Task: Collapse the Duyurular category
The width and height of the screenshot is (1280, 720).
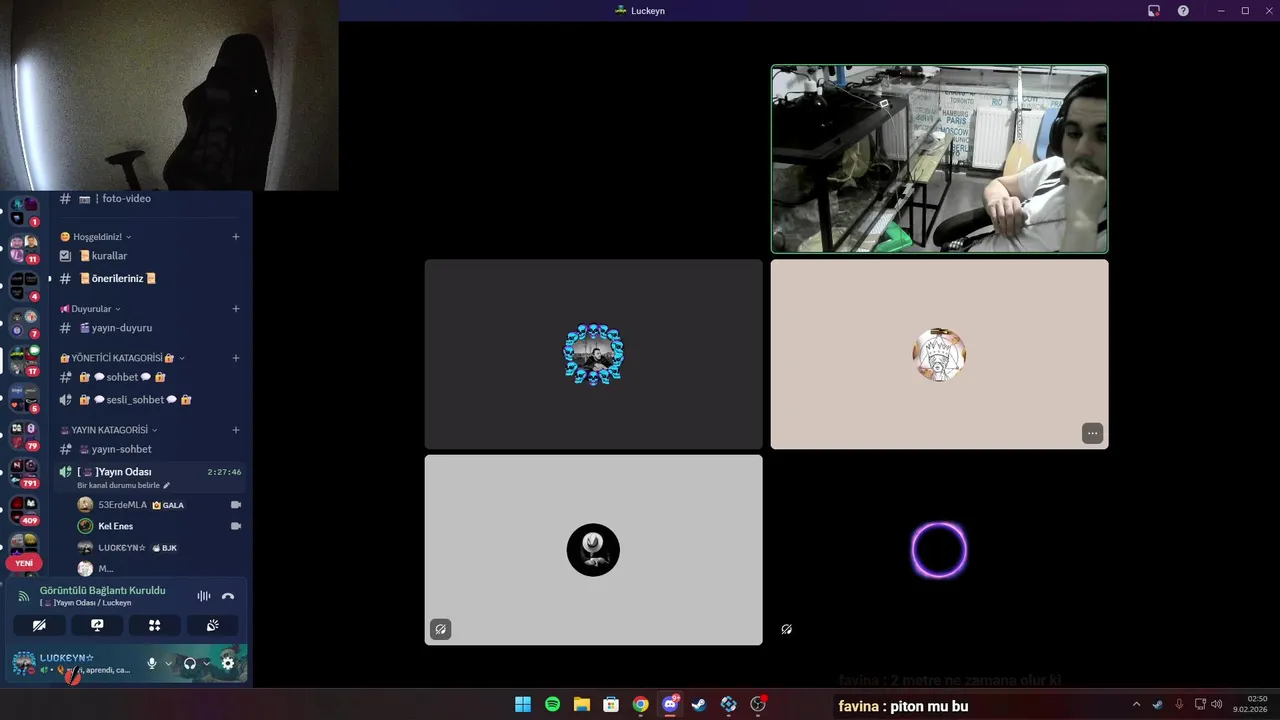Action: (x=91, y=309)
